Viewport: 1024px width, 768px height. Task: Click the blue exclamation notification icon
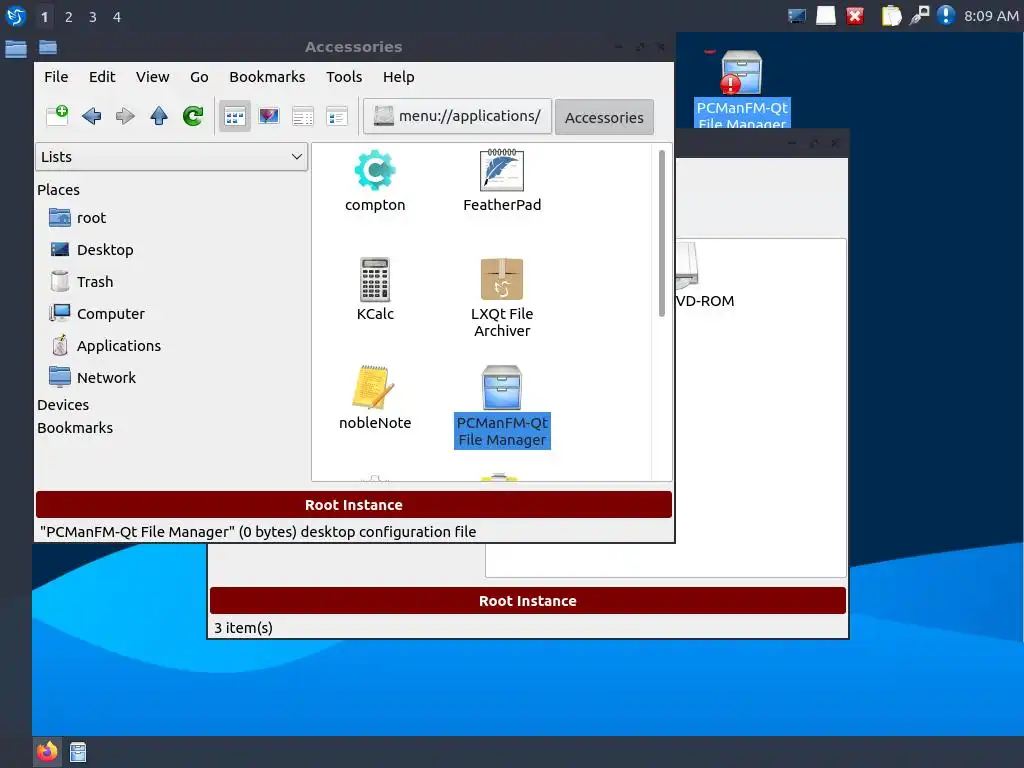click(x=946, y=15)
